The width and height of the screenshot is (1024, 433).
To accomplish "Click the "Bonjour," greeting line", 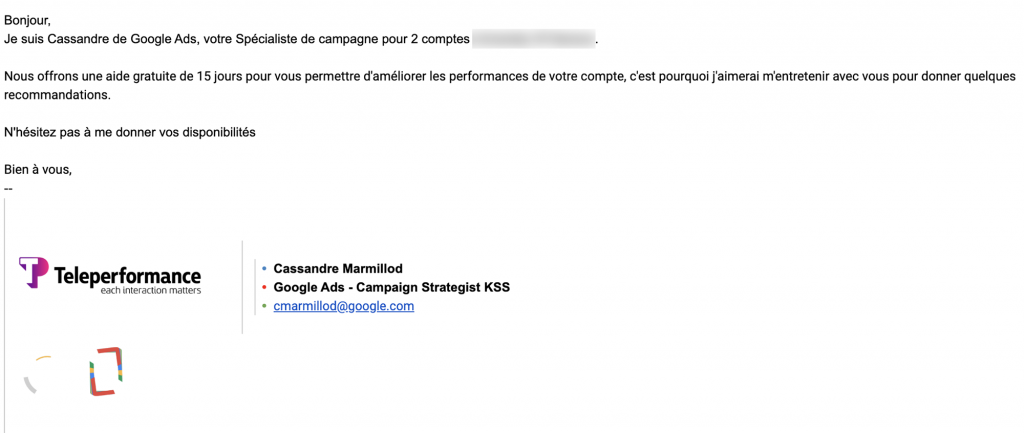I will [27, 20].
